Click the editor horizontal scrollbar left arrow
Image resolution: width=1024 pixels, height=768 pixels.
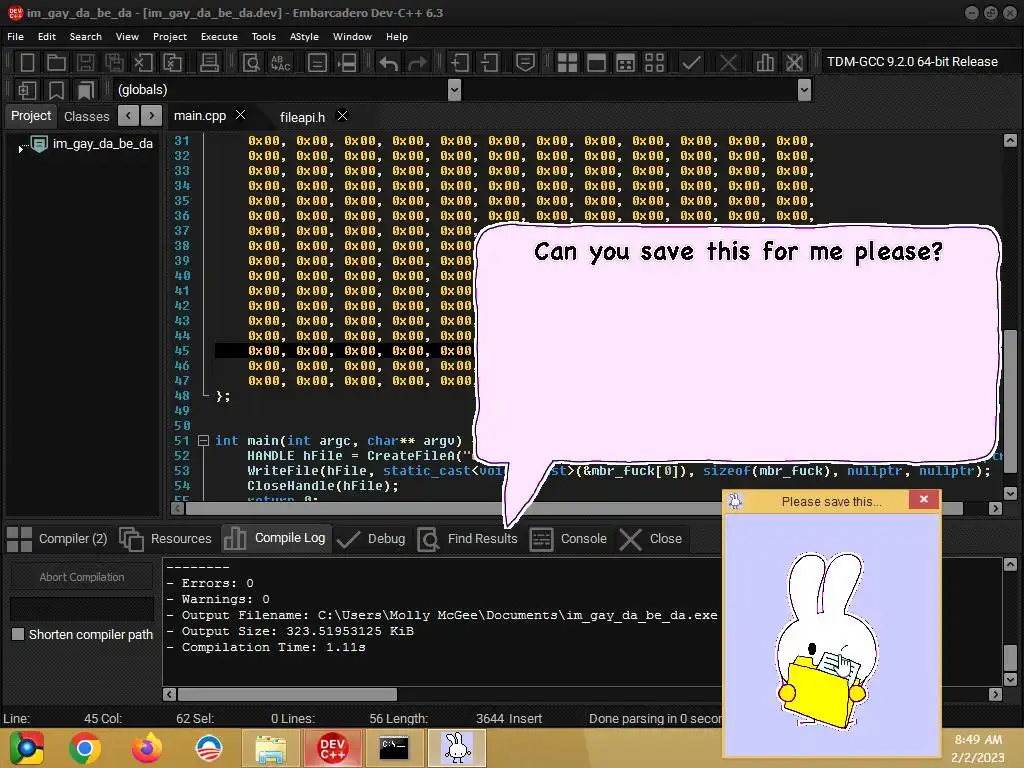[177, 508]
